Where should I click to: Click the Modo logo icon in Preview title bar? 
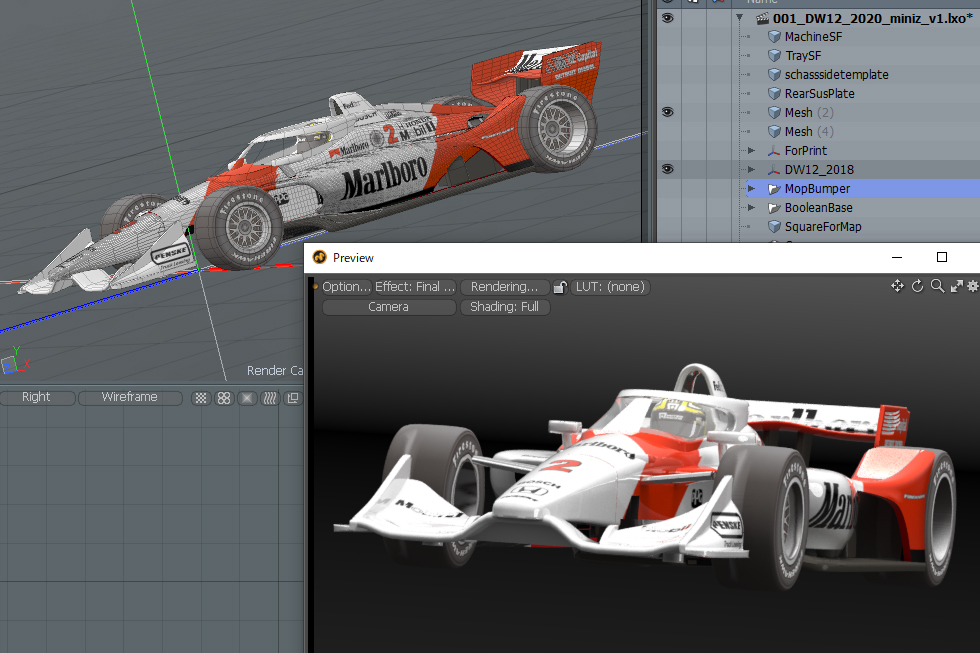320,257
